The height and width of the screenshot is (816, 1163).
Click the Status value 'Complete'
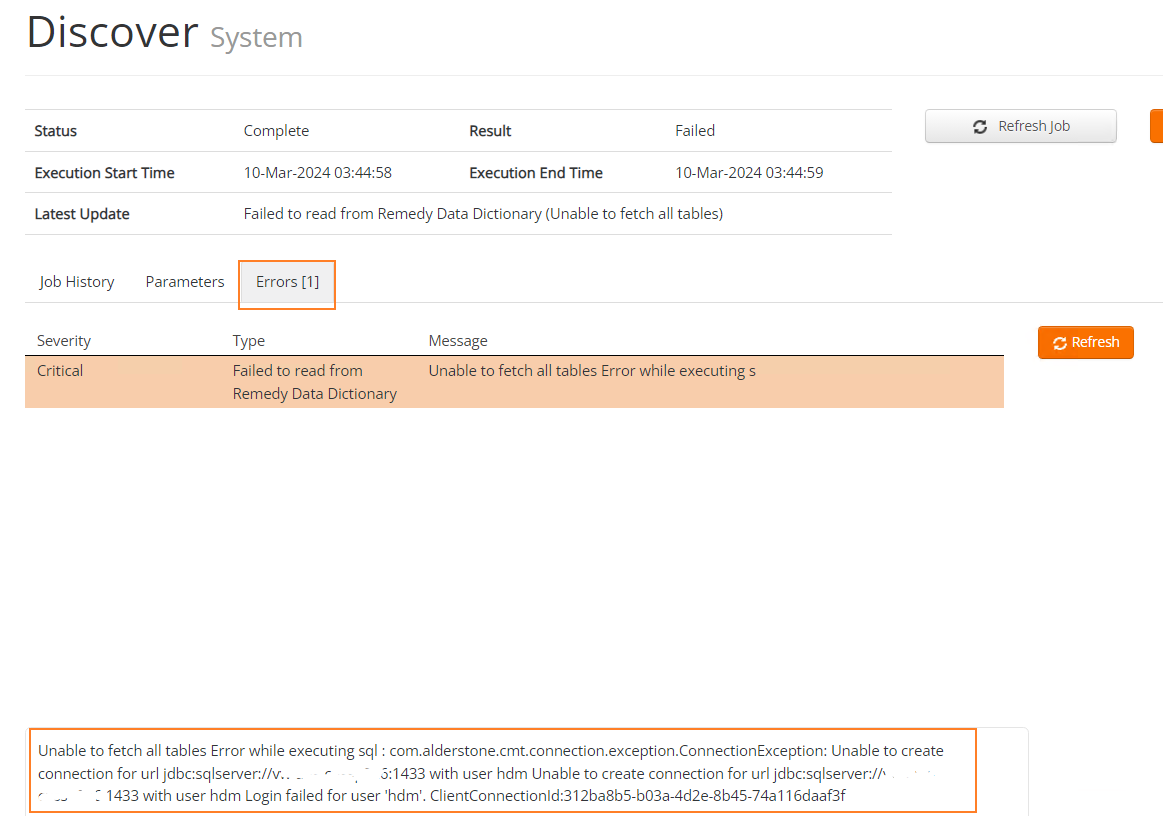[x=276, y=131]
